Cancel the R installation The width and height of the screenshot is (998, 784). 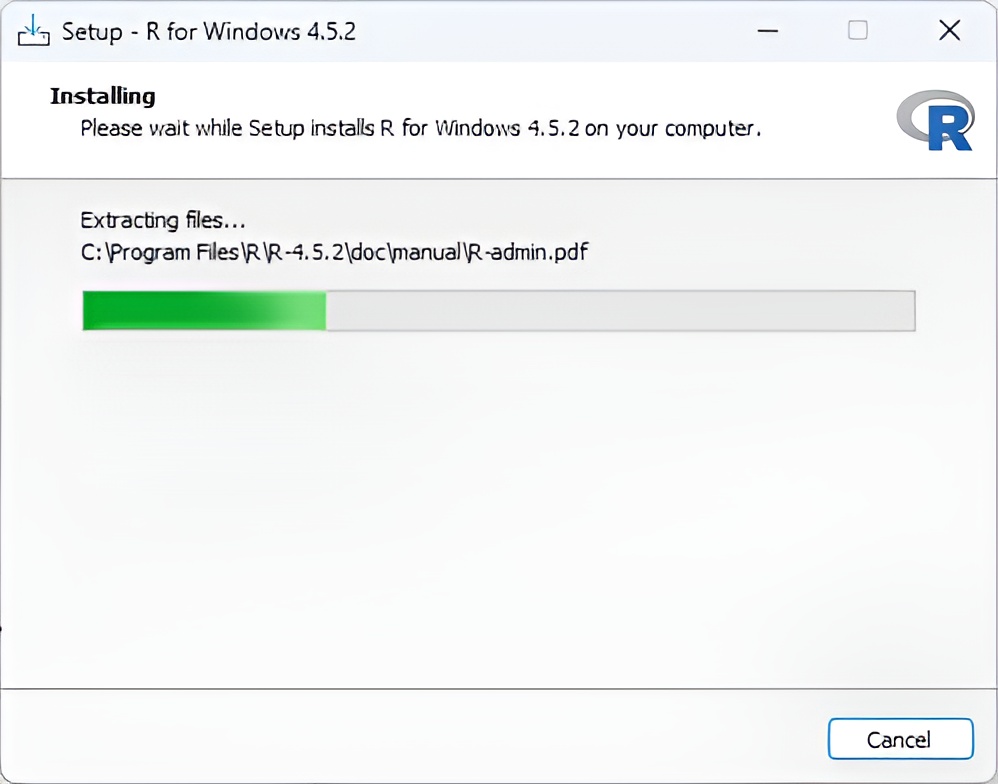pyautogui.click(x=900, y=740)
